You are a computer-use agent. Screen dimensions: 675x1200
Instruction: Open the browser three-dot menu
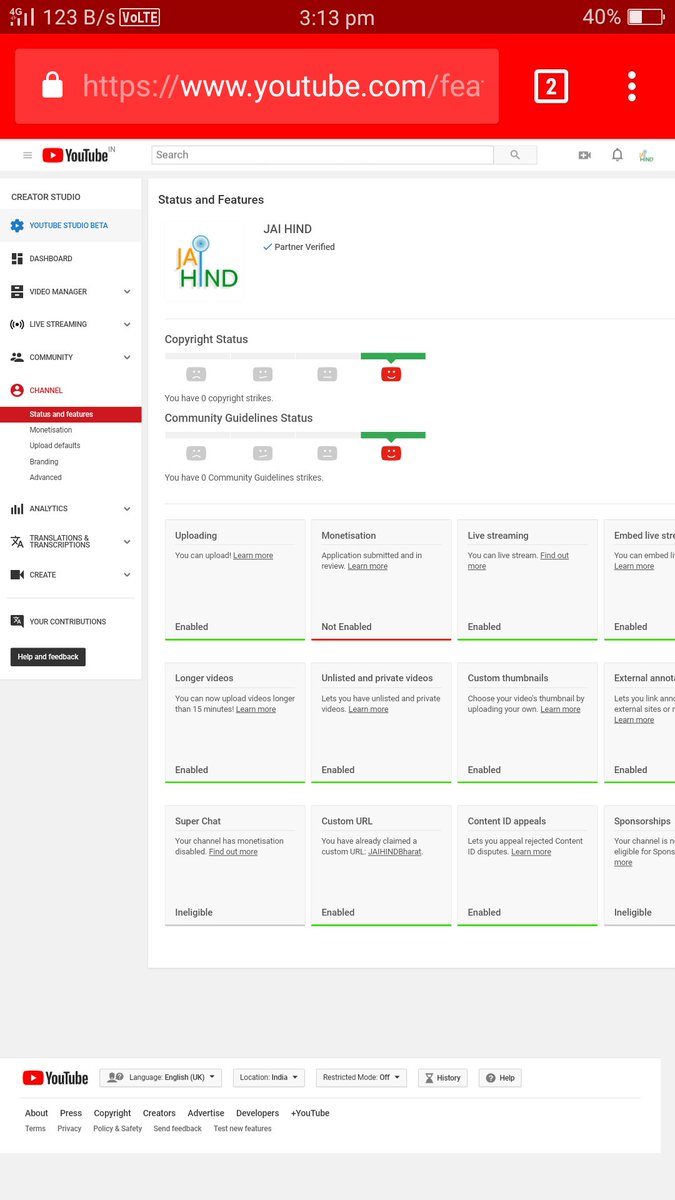(632, 86)
